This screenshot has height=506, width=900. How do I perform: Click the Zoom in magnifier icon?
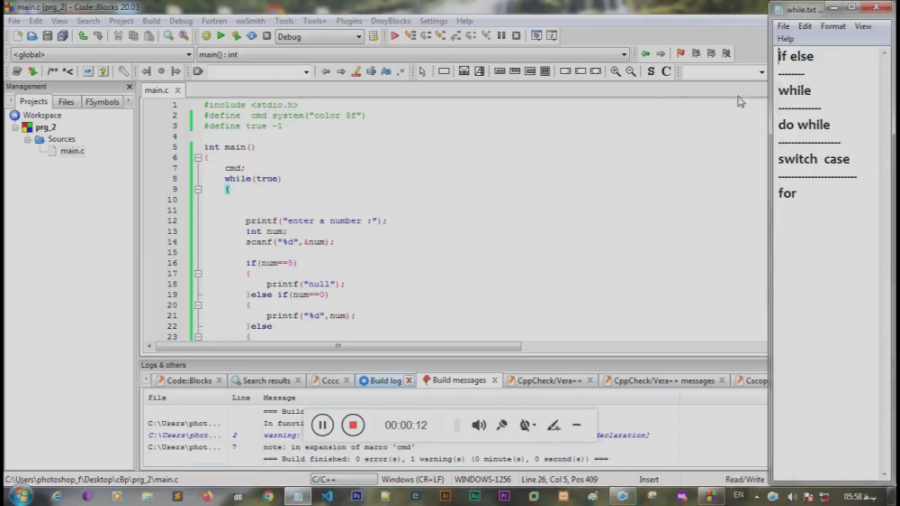[615, 71]
